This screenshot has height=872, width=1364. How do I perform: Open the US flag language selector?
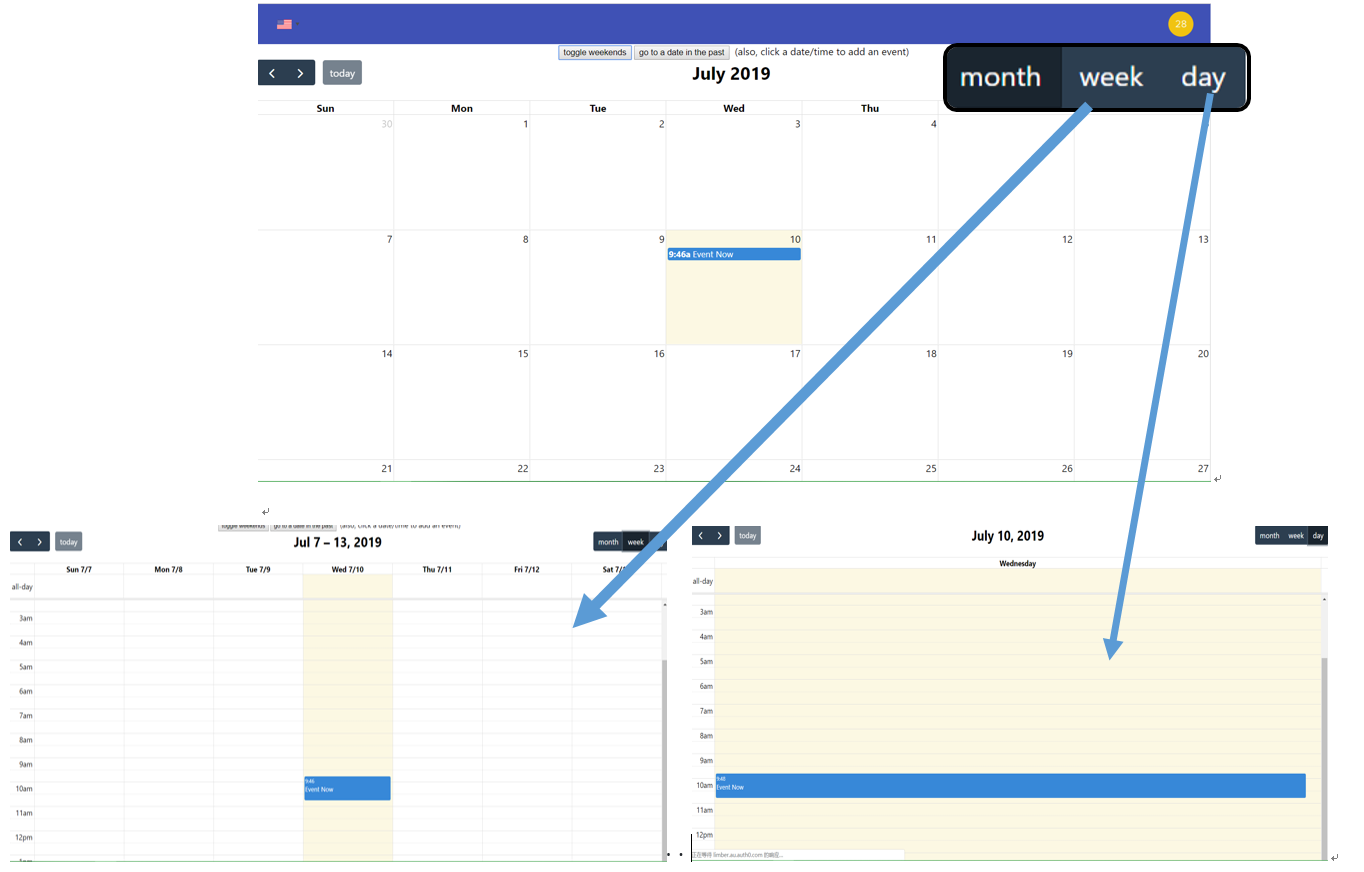(x=287, y=24)
